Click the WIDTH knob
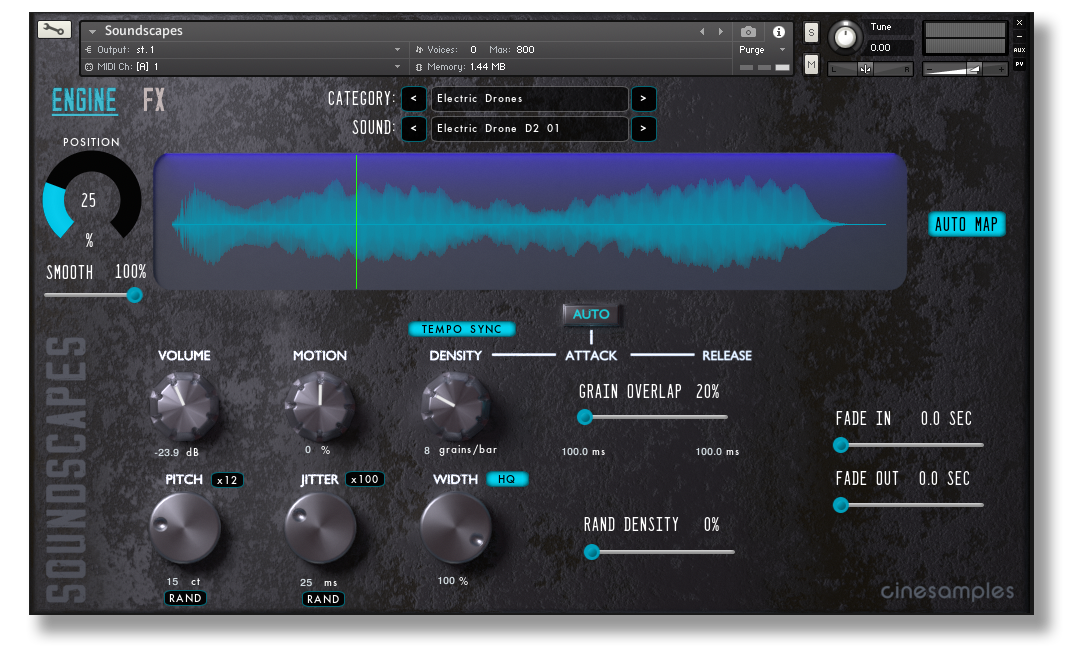This screenshot has height=663, width=1065. tap(456, 528)
